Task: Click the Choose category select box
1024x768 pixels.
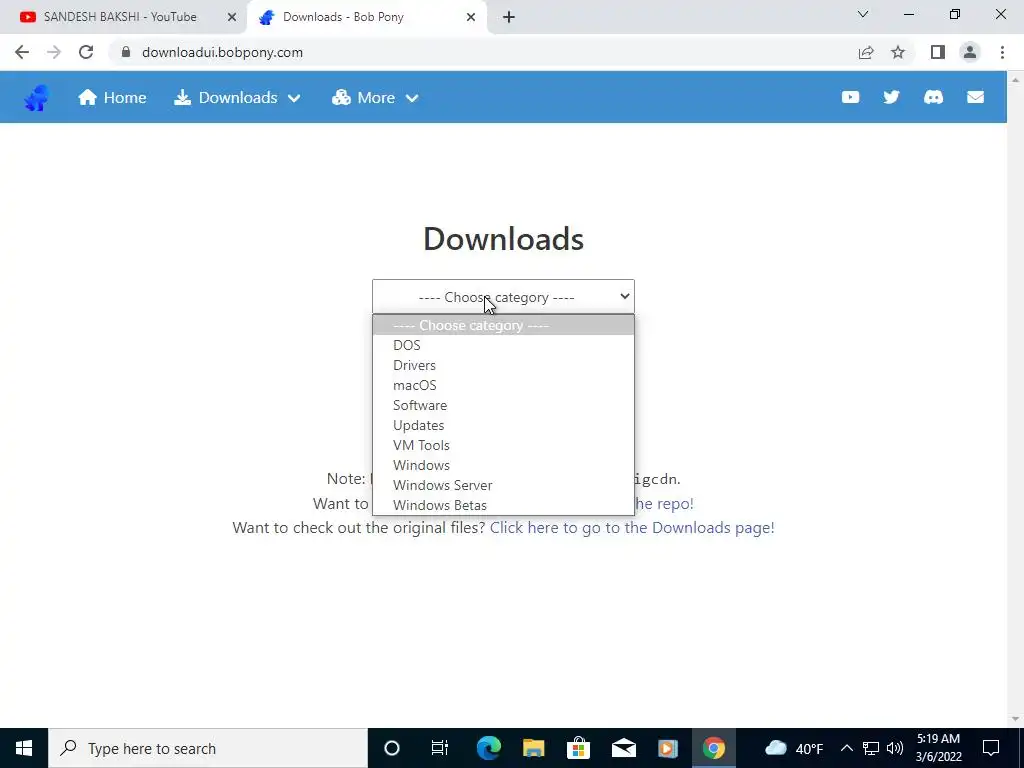Action: click(x=503, y=297)
